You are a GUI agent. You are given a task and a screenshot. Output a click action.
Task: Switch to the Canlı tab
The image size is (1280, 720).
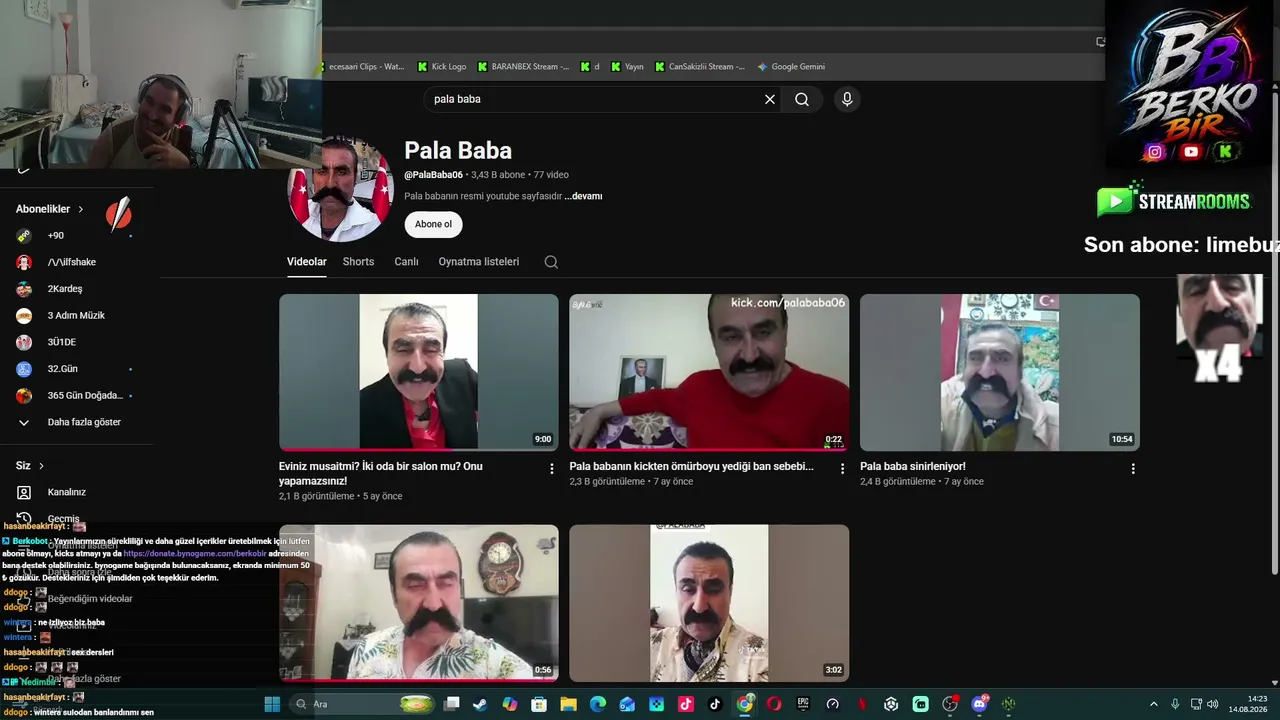point(406,262)
